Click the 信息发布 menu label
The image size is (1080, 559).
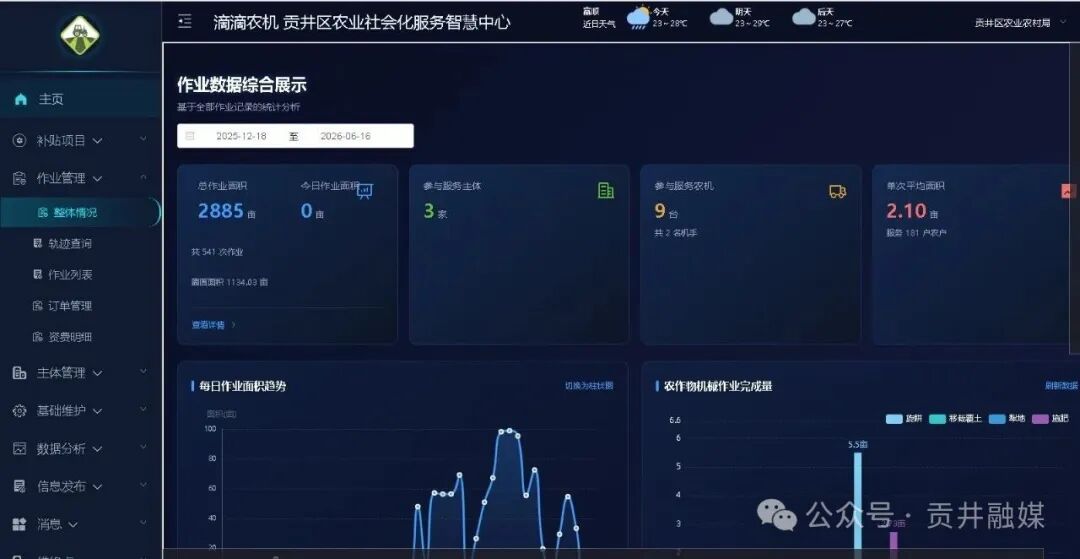(61, 487)
